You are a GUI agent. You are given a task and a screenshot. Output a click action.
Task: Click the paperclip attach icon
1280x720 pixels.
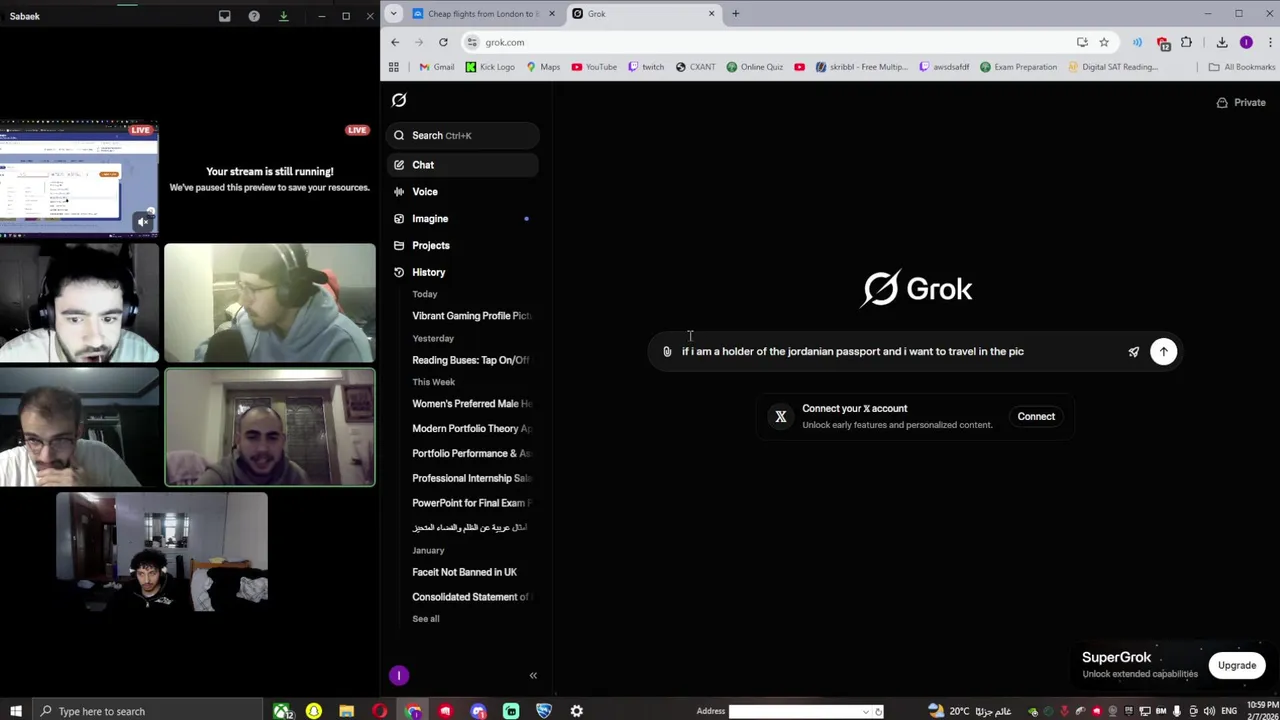(x=667, y=352)
